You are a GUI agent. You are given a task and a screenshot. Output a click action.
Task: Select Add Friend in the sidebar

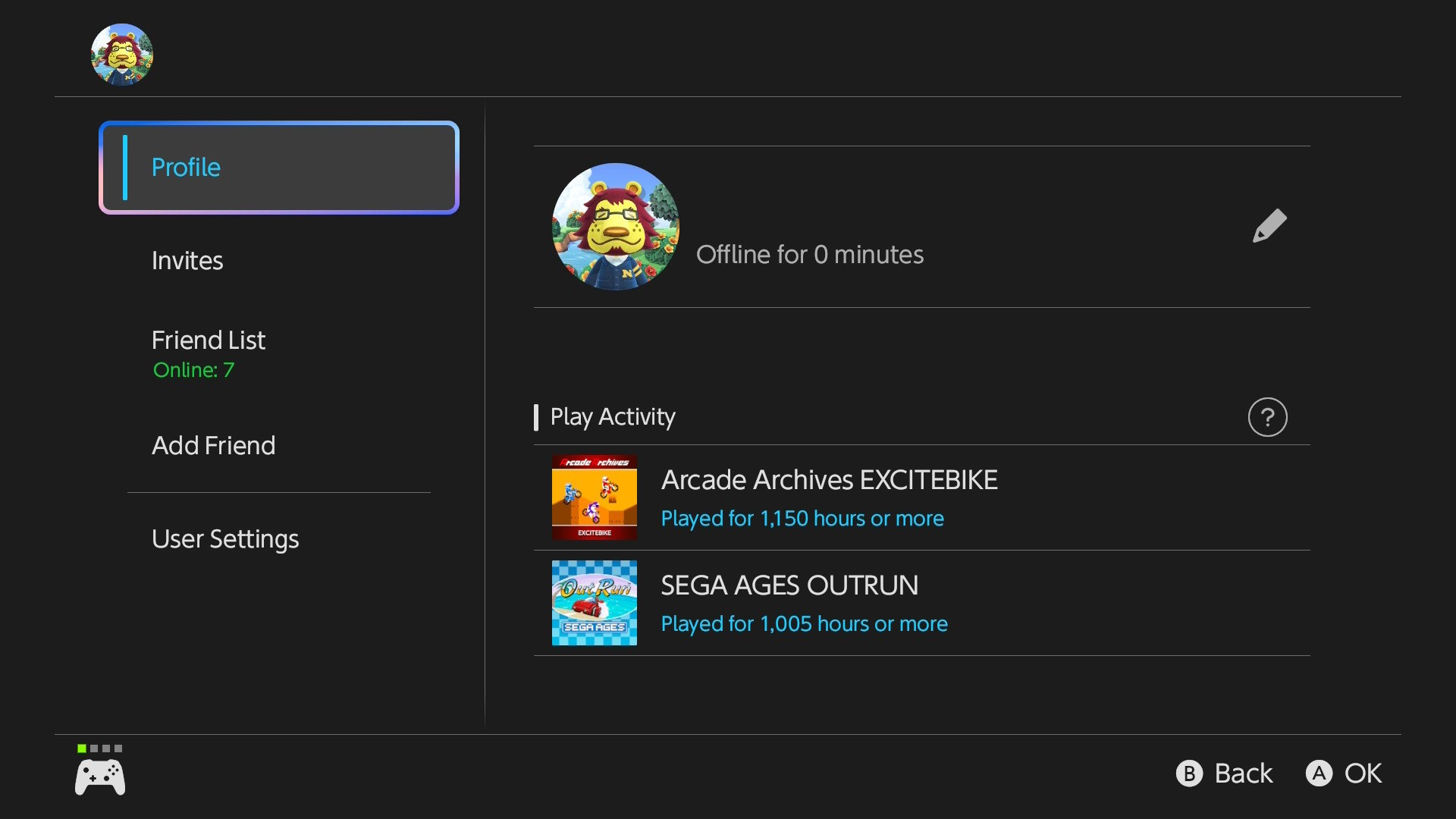(x=213, y=446)
